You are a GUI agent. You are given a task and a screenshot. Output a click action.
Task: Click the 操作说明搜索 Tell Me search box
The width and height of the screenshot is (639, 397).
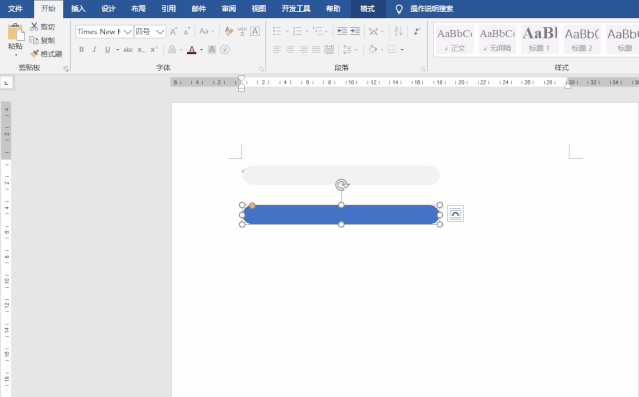click(x=431, y=9)
